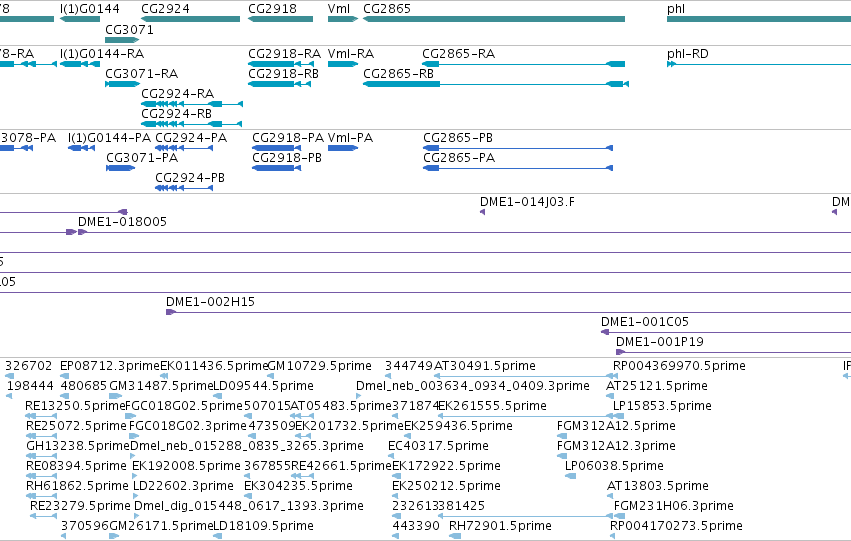Click the CG2918 gene feature
Image resolution: width=851 pixels, height=541 pixels.
[281, 19]
